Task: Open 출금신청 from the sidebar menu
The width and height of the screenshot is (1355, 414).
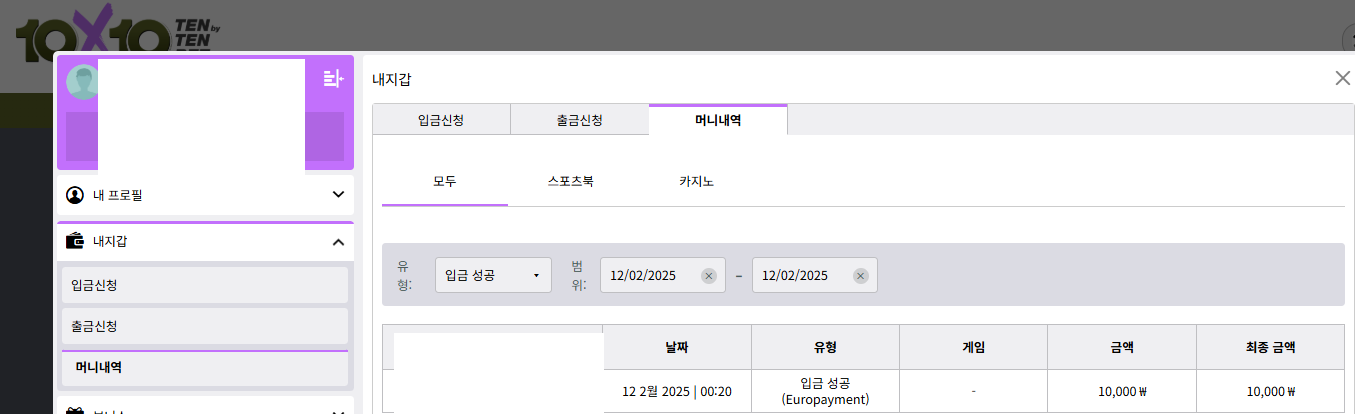Action: click(205, 326)
